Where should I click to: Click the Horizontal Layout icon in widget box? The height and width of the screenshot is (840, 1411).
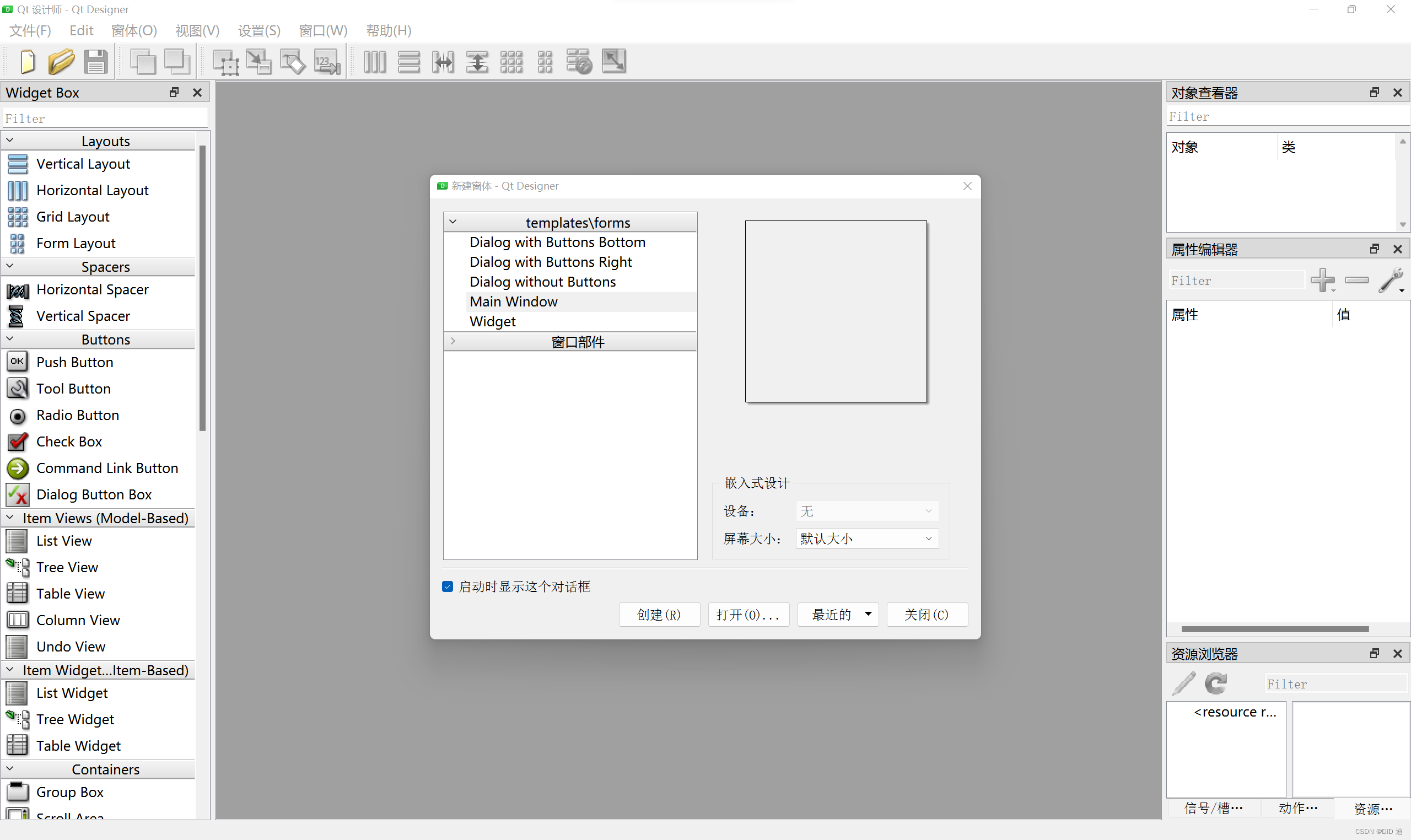(x=18, y=189)
